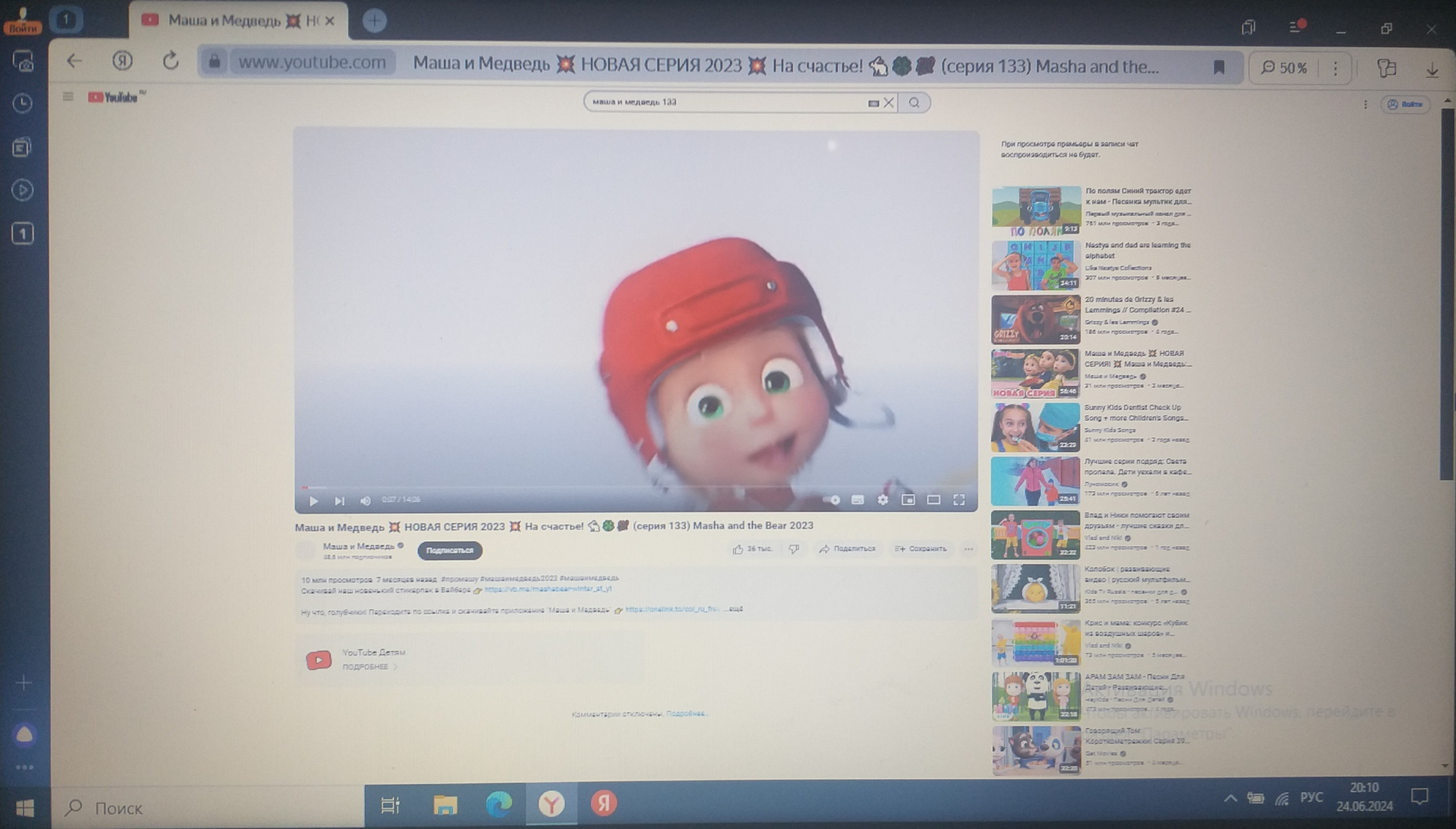1456x829 pixels.
Task: Open Windows Start menu
Action: [25, 808]
